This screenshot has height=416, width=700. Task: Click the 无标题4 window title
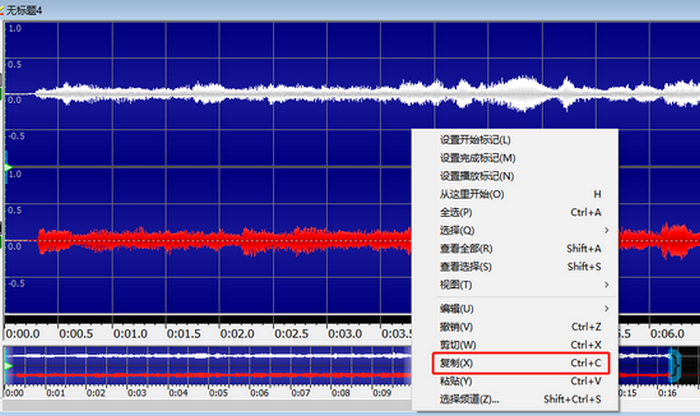click(x=24, y=10)
